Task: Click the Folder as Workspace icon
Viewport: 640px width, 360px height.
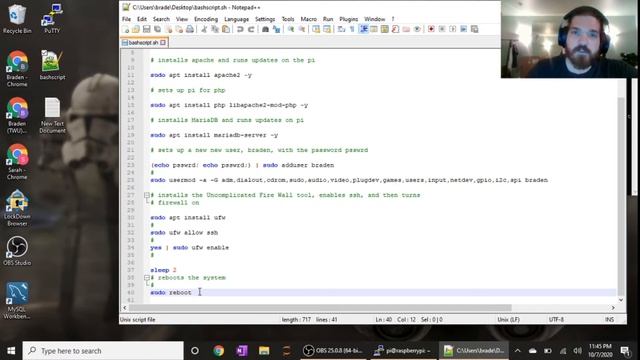Action: [x=406, y=29]
